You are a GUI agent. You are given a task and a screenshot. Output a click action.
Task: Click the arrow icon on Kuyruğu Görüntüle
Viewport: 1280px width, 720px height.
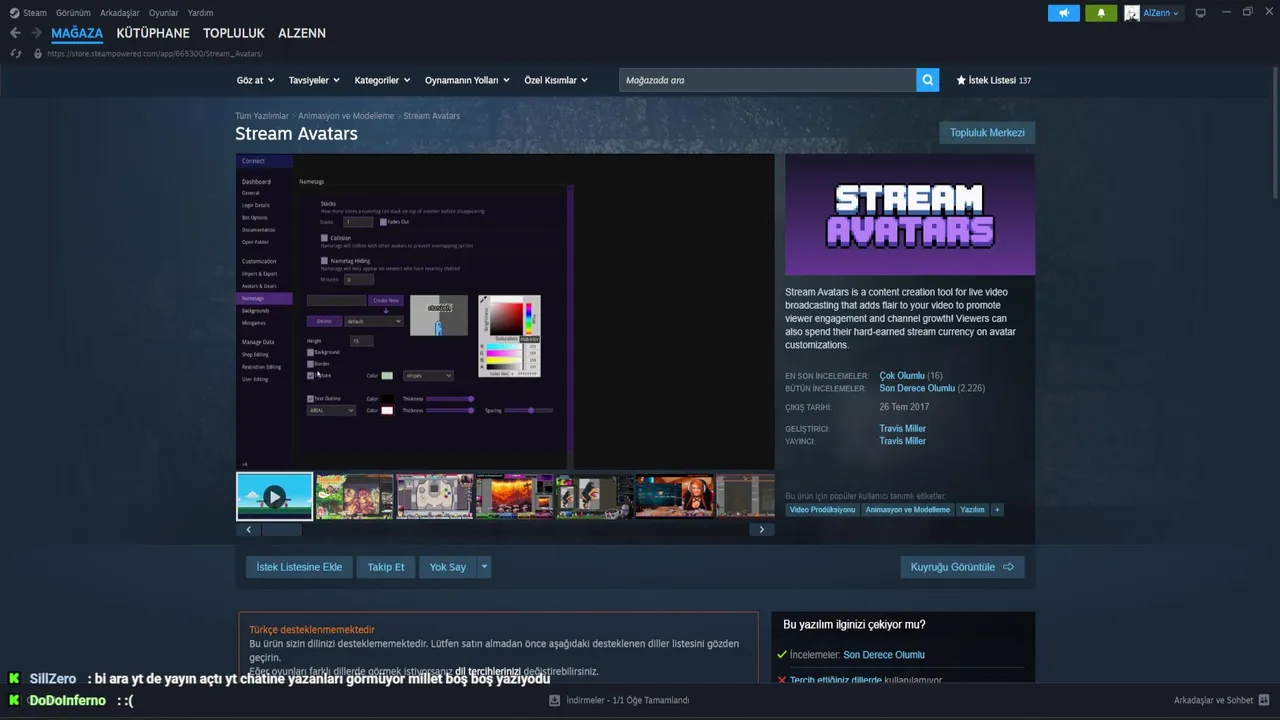click(x=1008, y=567)
